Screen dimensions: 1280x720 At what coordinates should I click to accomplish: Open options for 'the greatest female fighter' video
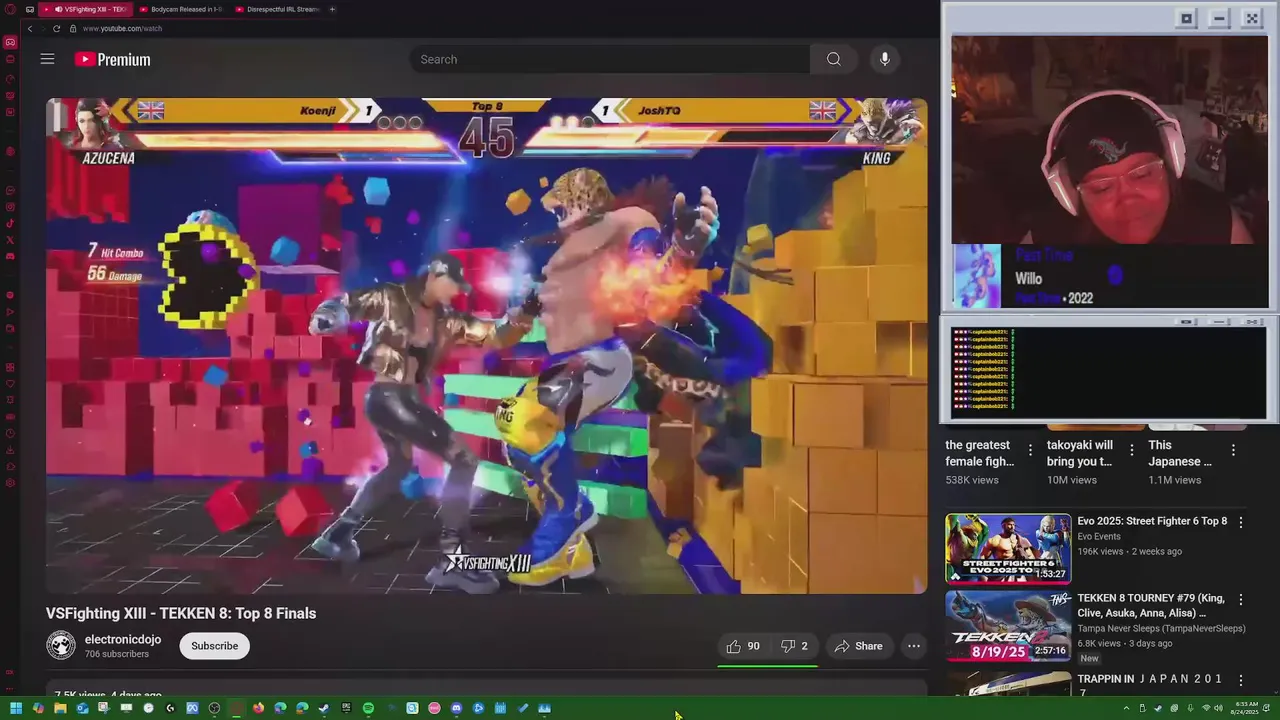click(x=1031, y=450)
